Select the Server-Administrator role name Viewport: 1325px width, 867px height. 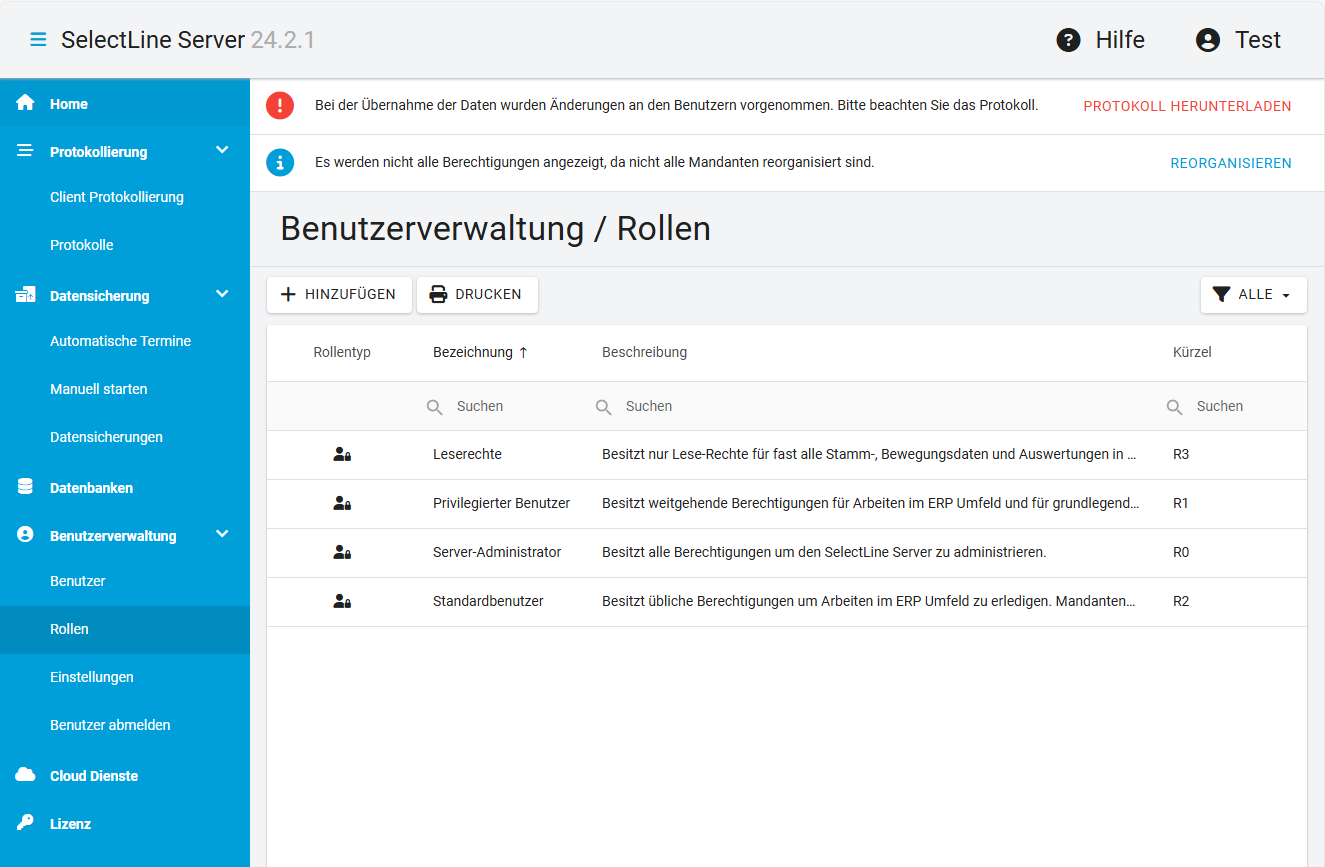tap(497, 552)
